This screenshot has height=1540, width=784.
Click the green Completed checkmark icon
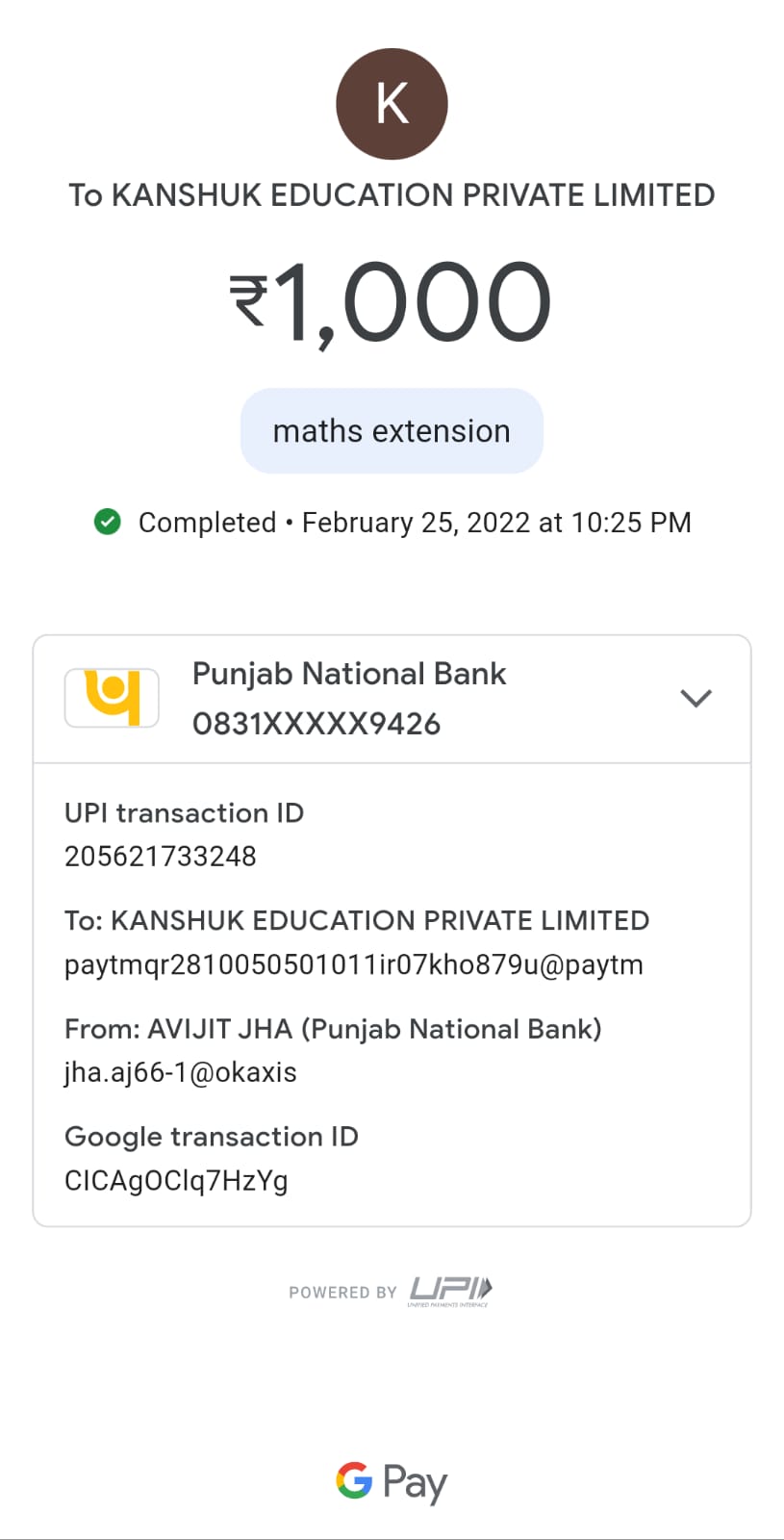point(108,523)
